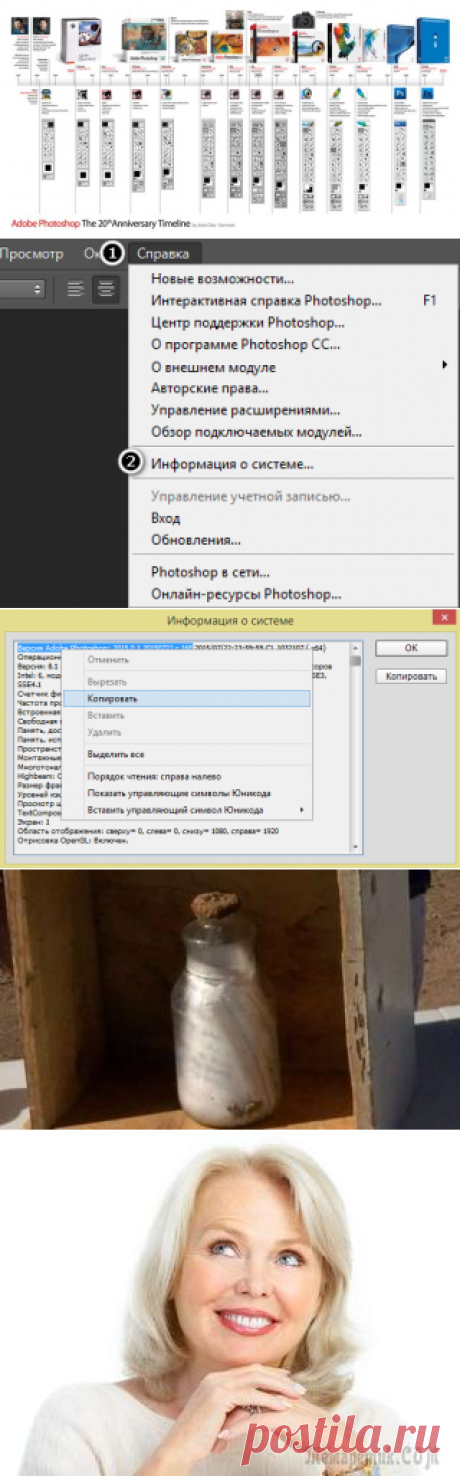Open the Просмотр menu

point(32,254)
